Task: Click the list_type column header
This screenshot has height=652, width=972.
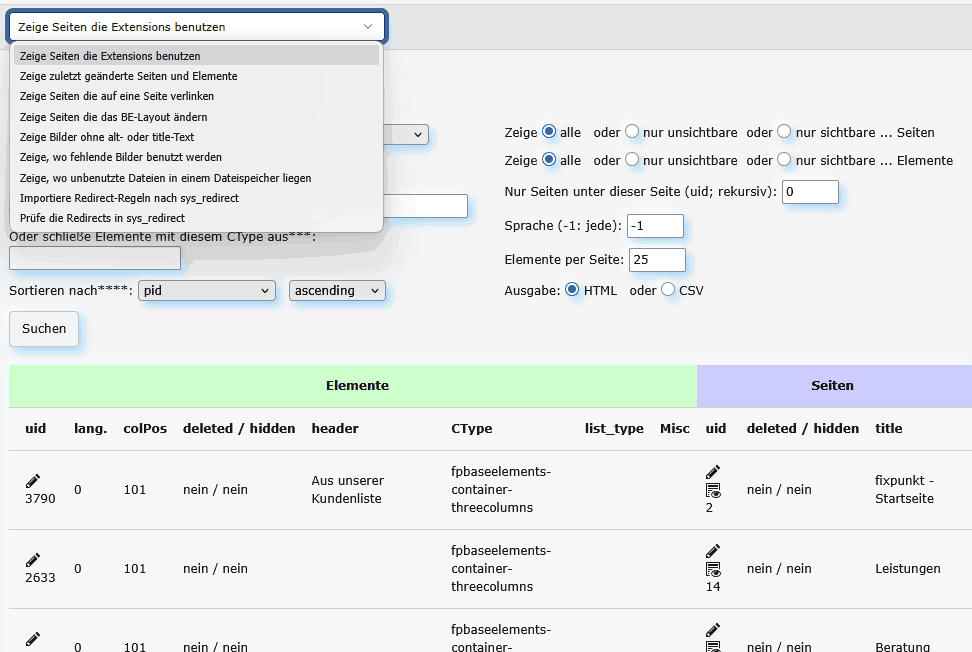Action: click(614, 428)
